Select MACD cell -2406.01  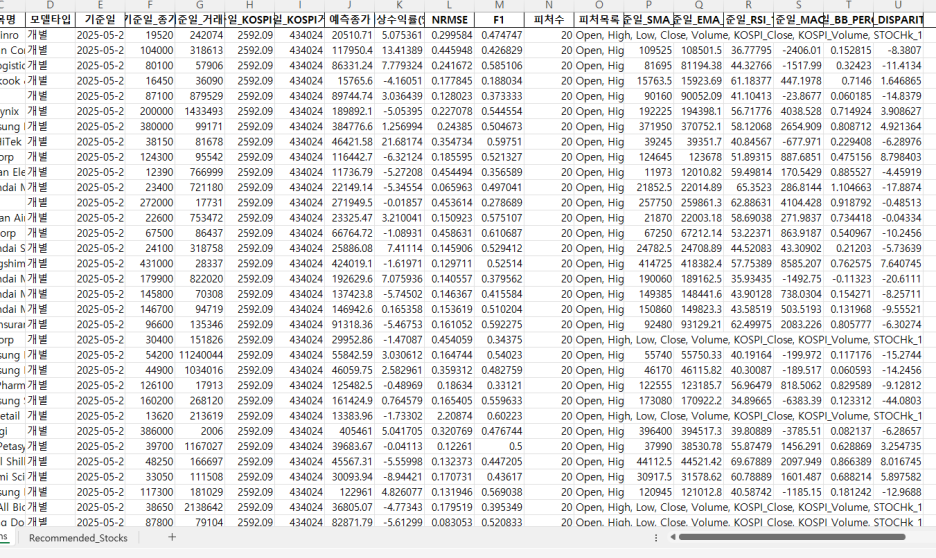click(x=798, y=50)
